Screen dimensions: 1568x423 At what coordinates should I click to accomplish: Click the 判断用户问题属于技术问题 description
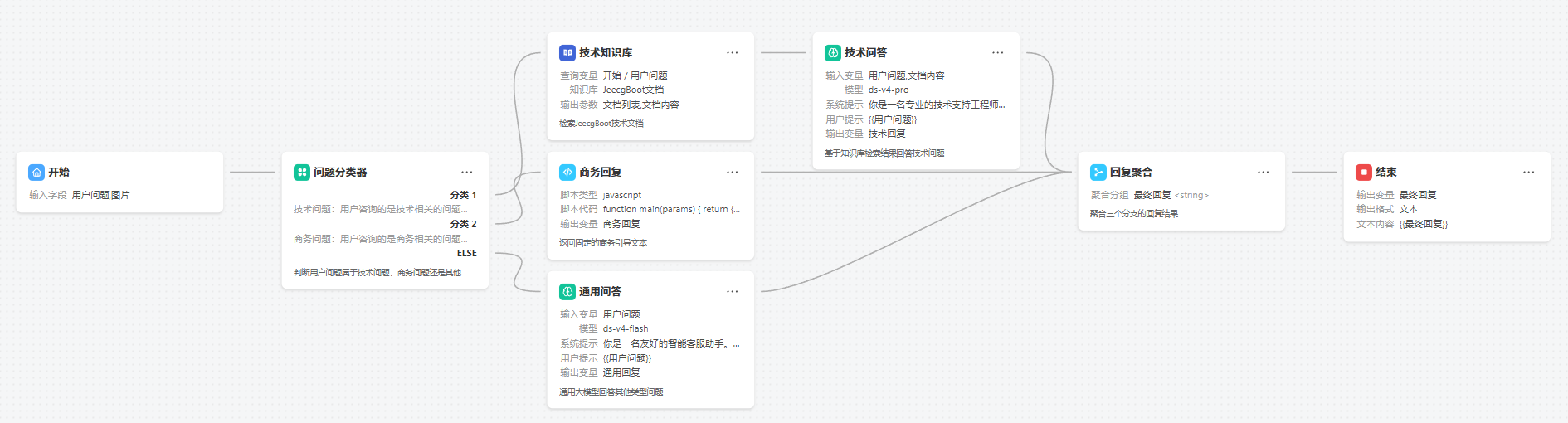point(377,272)
